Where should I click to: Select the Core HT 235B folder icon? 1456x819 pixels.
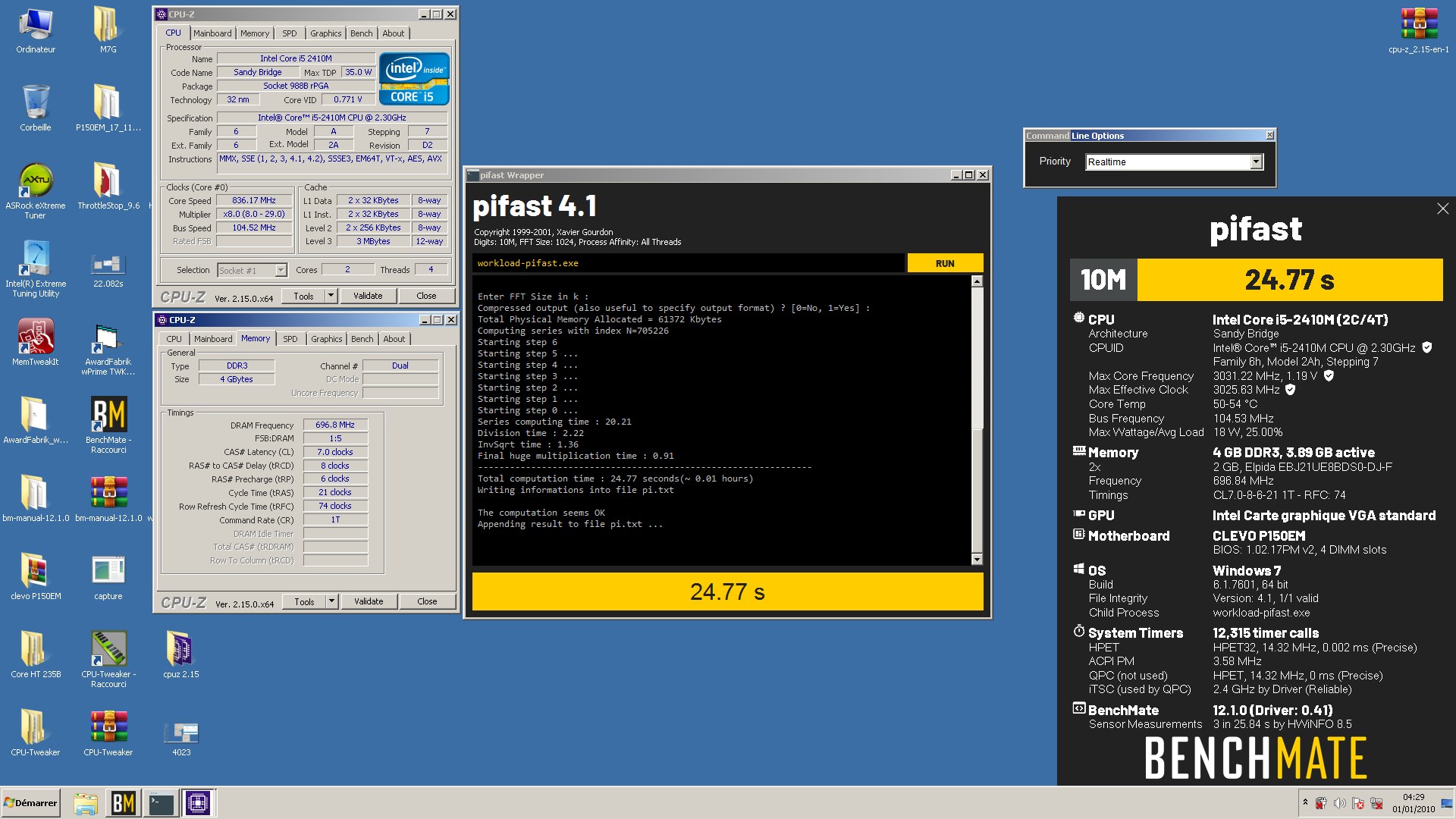pyautogui.click(x=36, y=655)
